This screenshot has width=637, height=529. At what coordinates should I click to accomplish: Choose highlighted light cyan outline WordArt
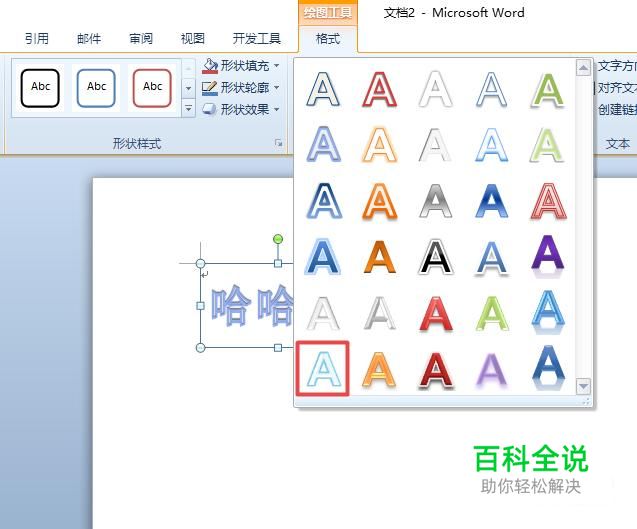pos(323,368)
